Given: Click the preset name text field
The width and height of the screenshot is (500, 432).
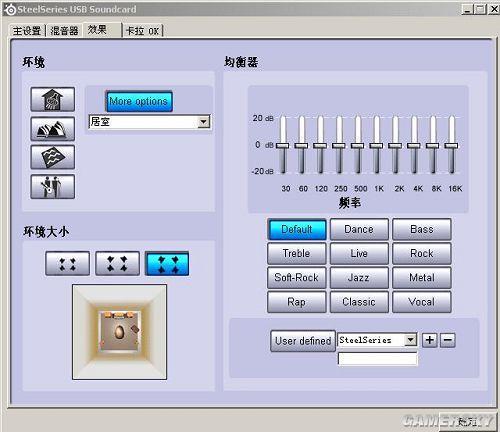Looking at the screenshot, I should pyautogui.click(x=377, y=359).
